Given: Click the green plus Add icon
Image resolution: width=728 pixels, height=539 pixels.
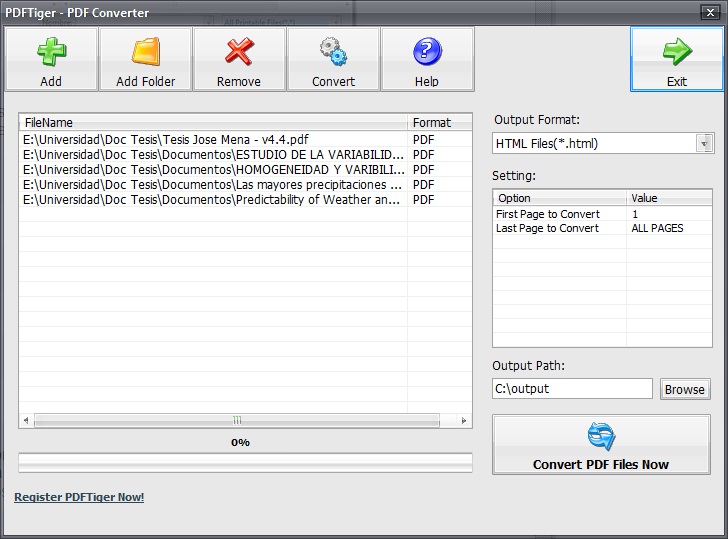Looking at the screenshot, I should click(x=52, y=51).
